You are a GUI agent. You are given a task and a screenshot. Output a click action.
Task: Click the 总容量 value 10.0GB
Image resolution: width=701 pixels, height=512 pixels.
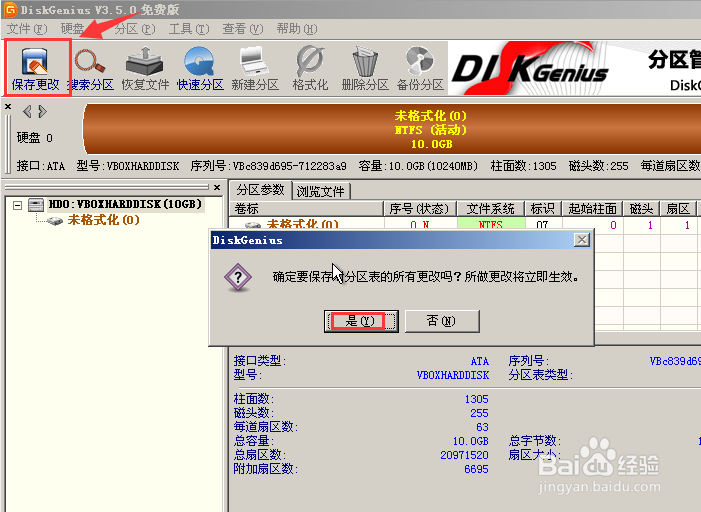click(x=471, y=441)
